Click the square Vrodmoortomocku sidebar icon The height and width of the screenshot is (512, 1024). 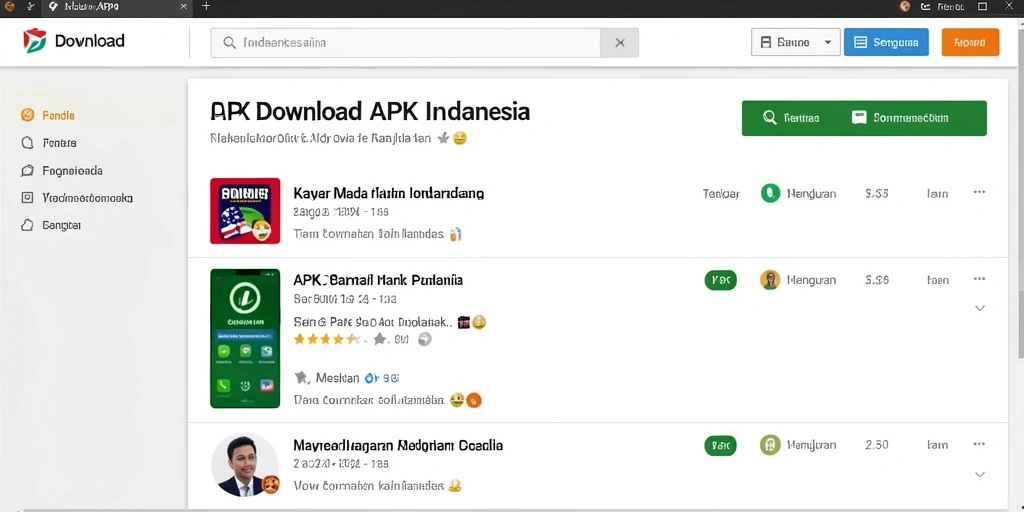[x=27, y=197]
